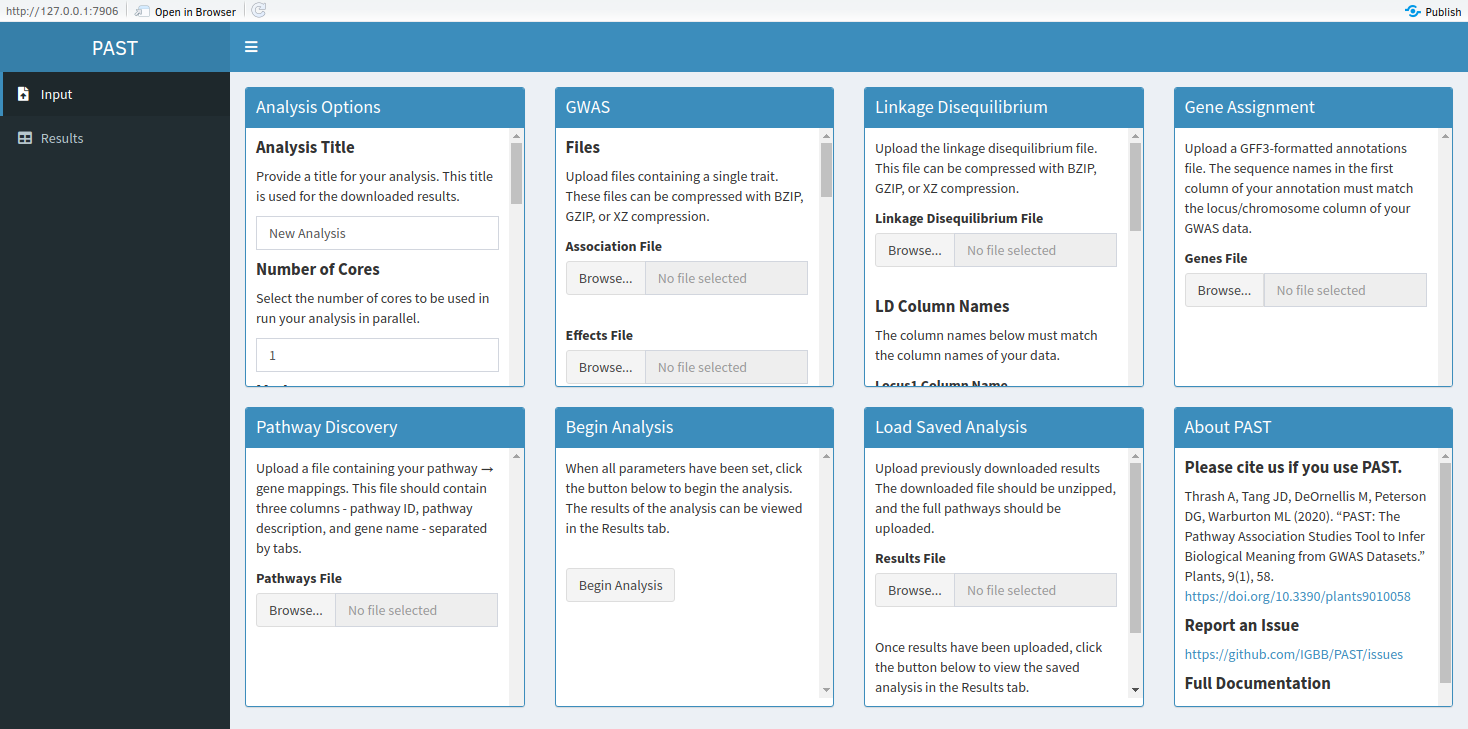Screen dimensions: 1468x729
Task: Click the Pathway Discovery panel header
Action: (x=385, y=427)
